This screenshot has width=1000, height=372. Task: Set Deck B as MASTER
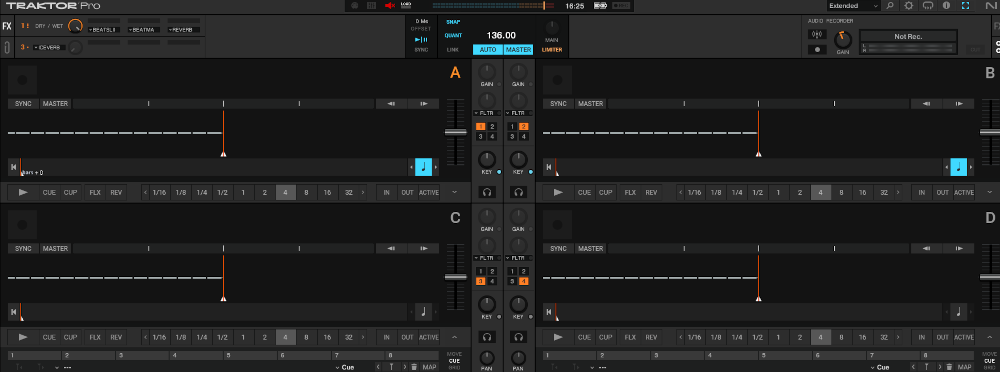coord(591,103)
